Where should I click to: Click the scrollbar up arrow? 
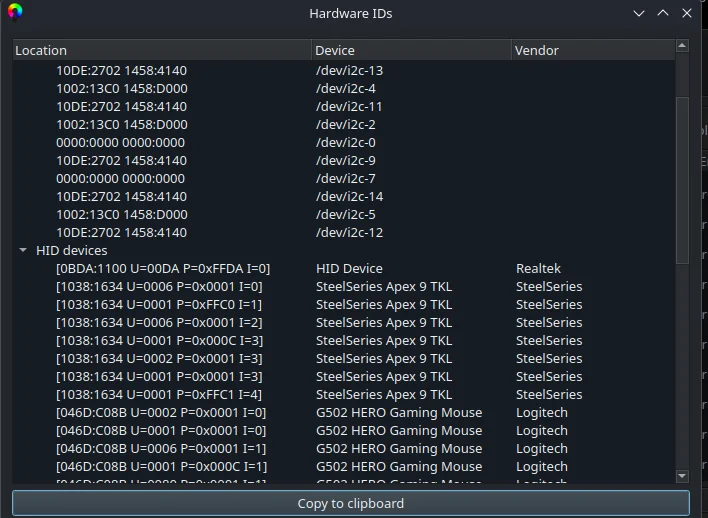click(x=682, y=46)
